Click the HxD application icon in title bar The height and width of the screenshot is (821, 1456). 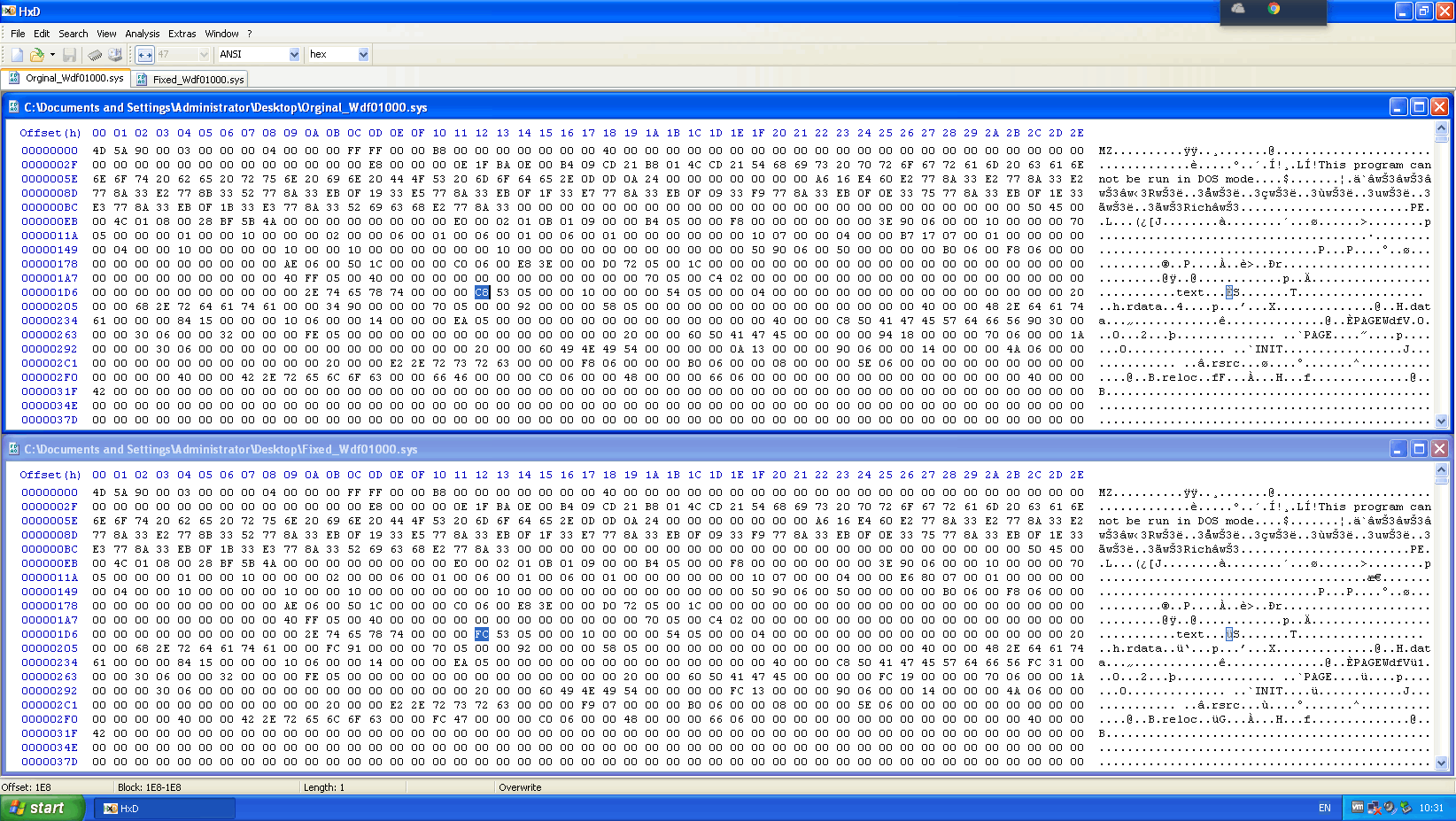9,11
